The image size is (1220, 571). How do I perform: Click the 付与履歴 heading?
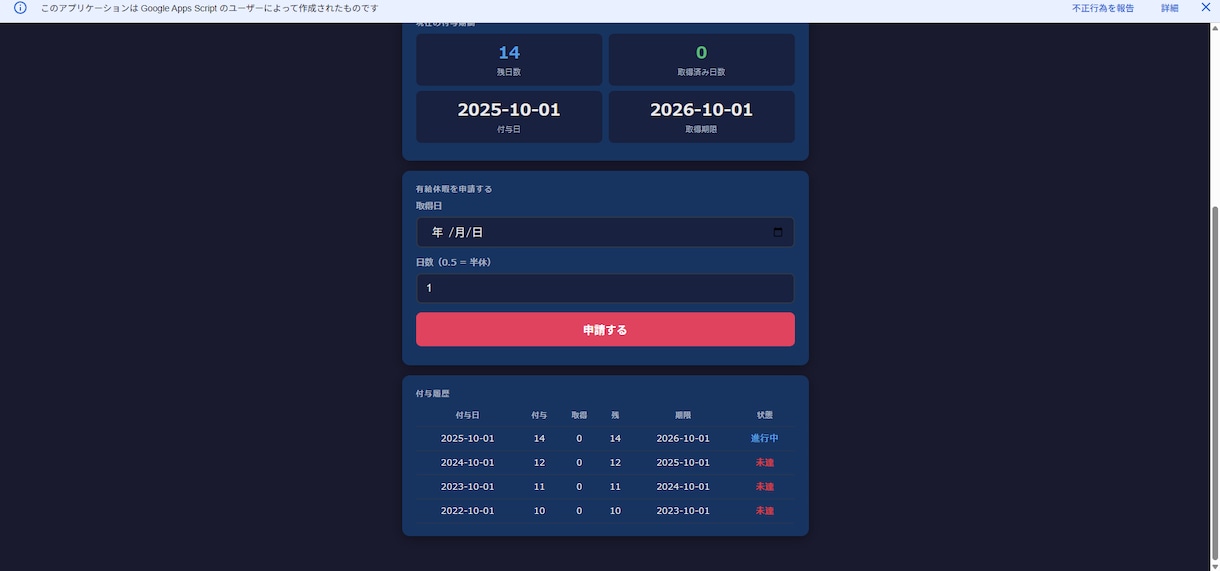433,394
